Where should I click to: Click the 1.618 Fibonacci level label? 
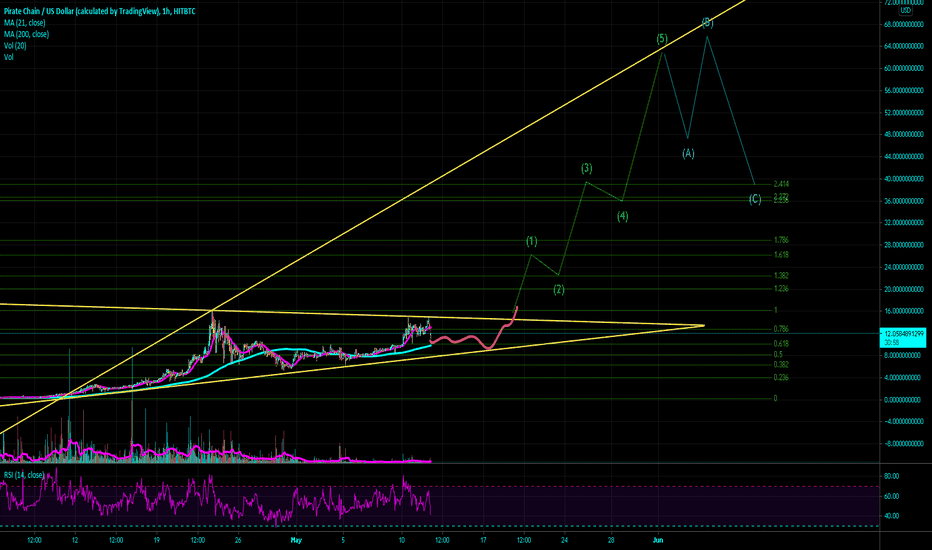click(781, 254)
